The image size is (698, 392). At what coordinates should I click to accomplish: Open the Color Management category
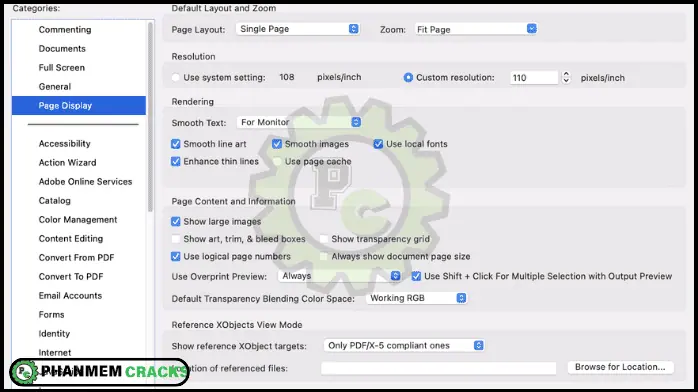pyautogui.click(x=78, y=219)
